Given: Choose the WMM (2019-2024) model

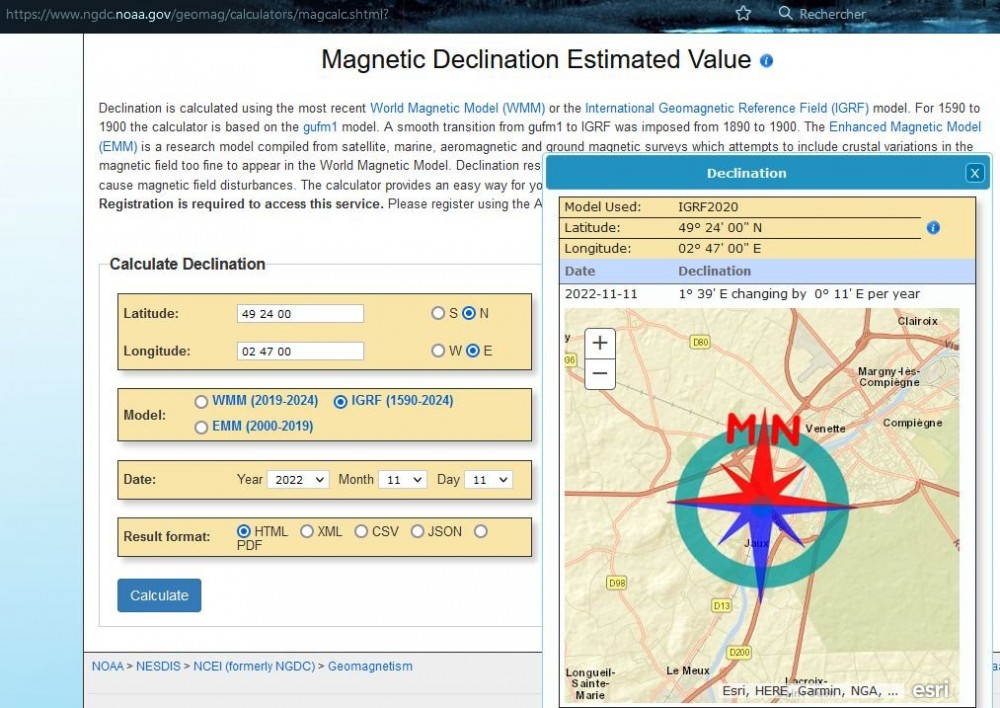Looking at the screenshot, I should pyautogui.click(x=202, y=401).
